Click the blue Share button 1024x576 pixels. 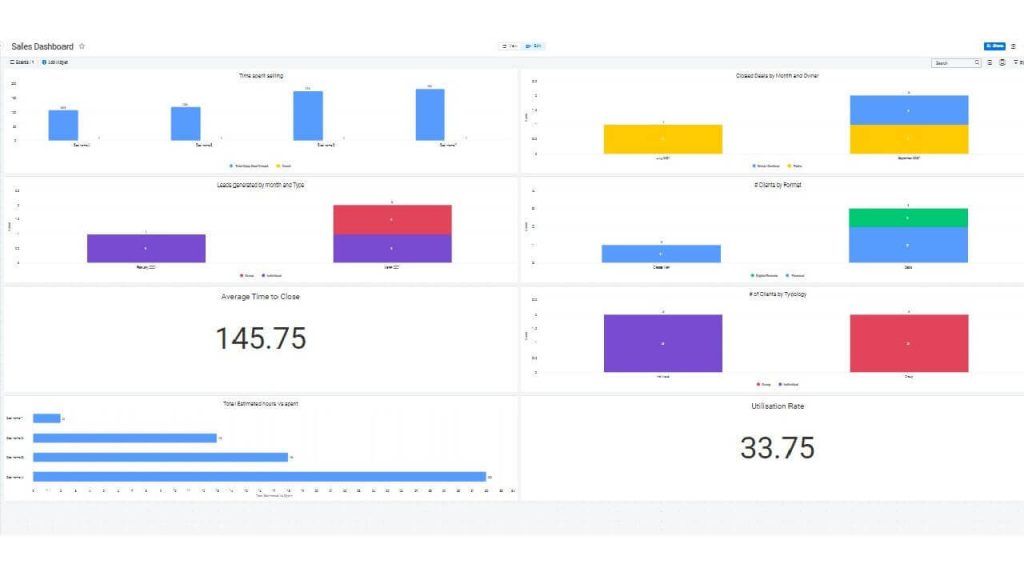pos(995,46)
